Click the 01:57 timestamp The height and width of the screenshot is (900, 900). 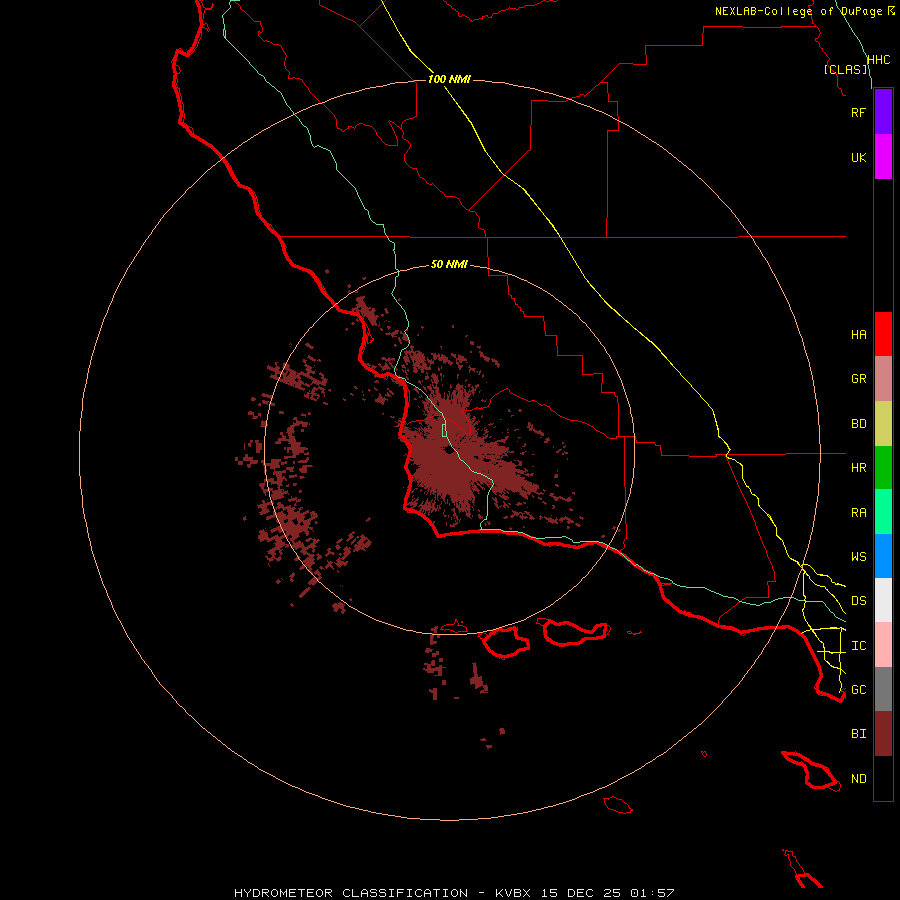click(652, 893)
